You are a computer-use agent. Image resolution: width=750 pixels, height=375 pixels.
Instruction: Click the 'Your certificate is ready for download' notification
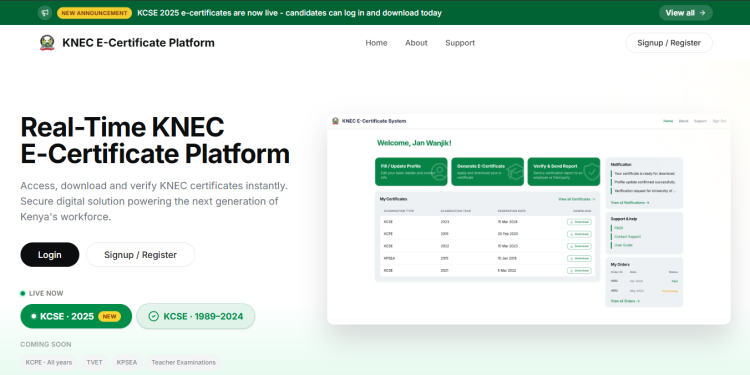644,174
